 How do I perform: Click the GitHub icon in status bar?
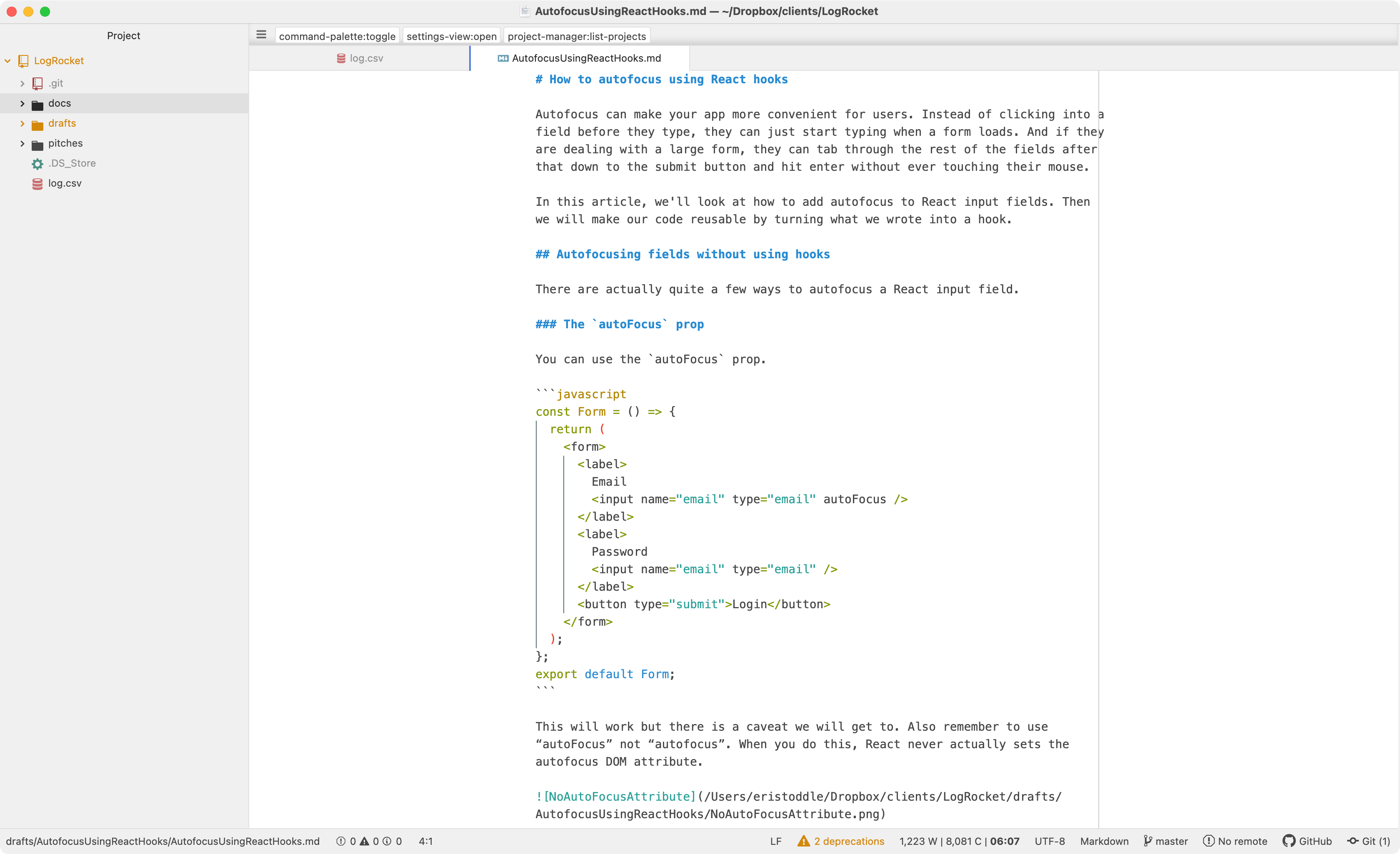pyautogui.click(x=1289, y=841)
